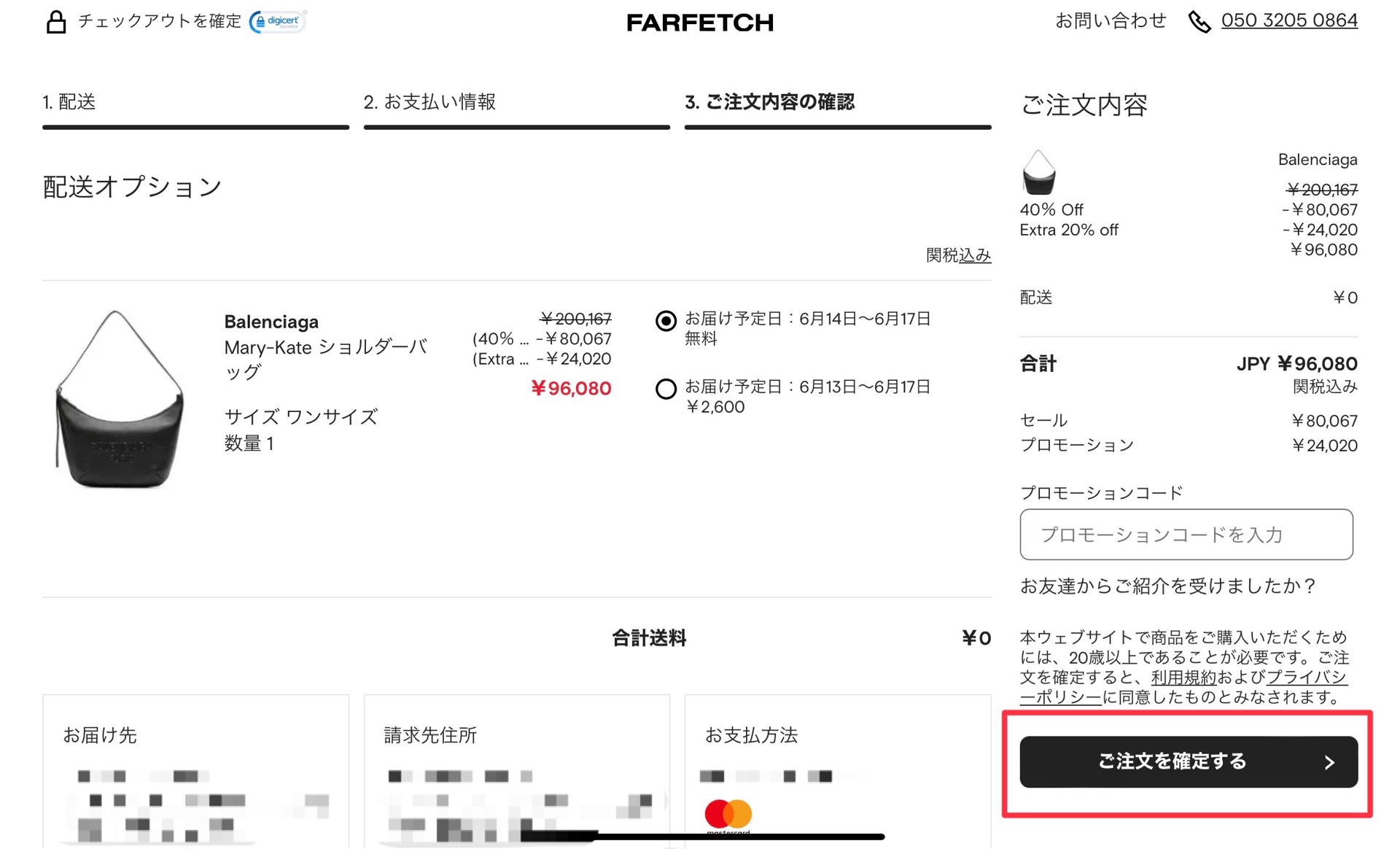Viewport: 1400px width, 849px height.
Task: Expand the (40% ...) discount detail
Action: click(499, 338)
